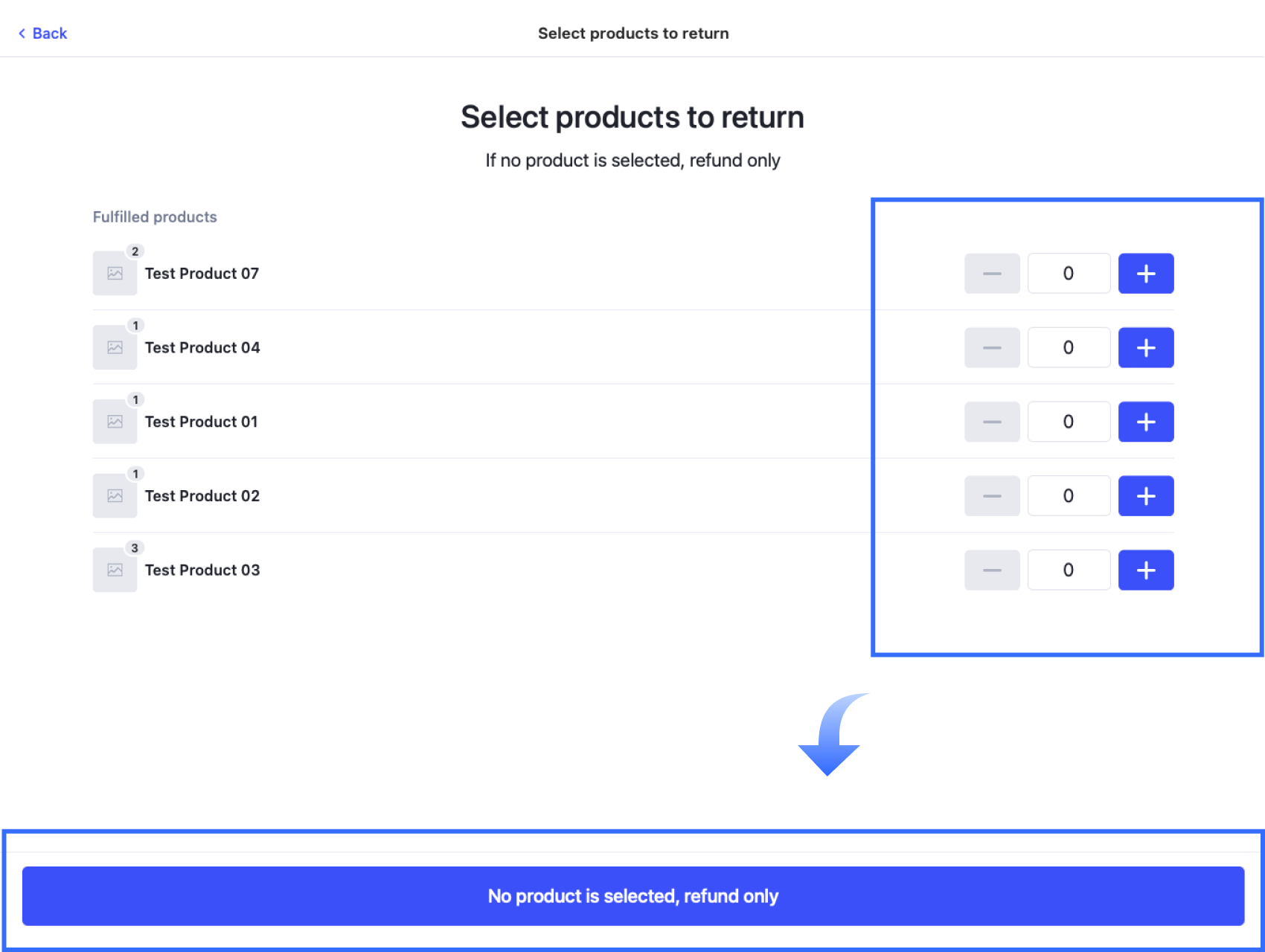Add one Test Product 01 to return
1265x952 pixels.
pos(1146,422)
